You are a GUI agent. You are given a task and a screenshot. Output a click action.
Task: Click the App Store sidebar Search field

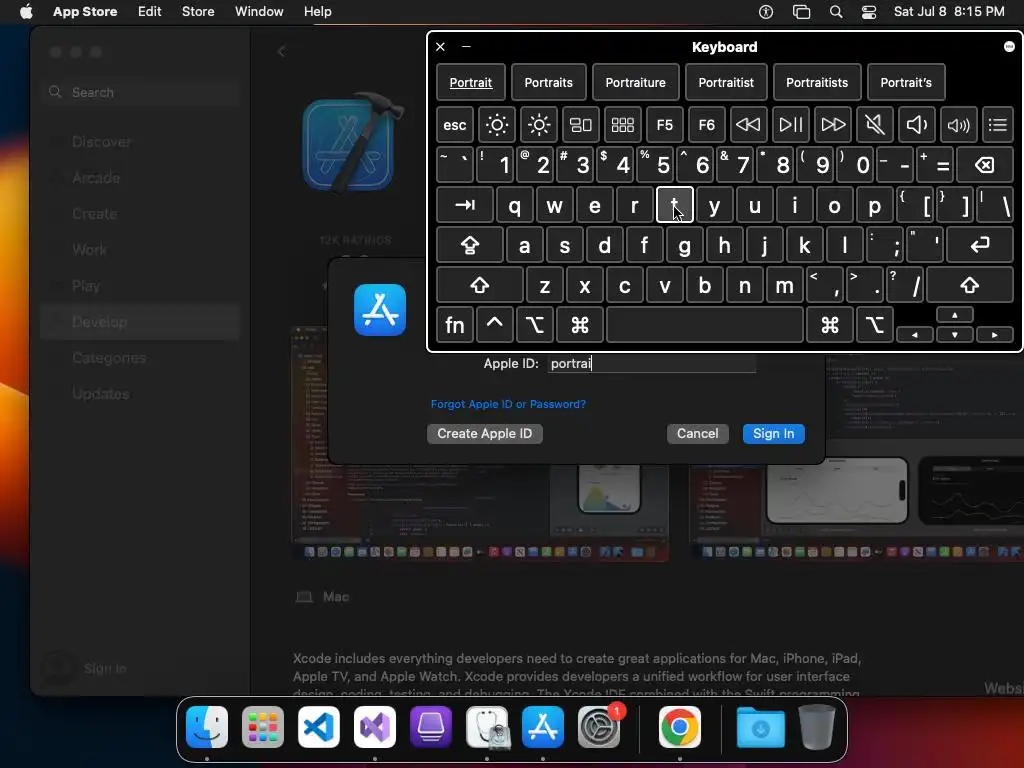pyautogui.click(x=142, y=92)
